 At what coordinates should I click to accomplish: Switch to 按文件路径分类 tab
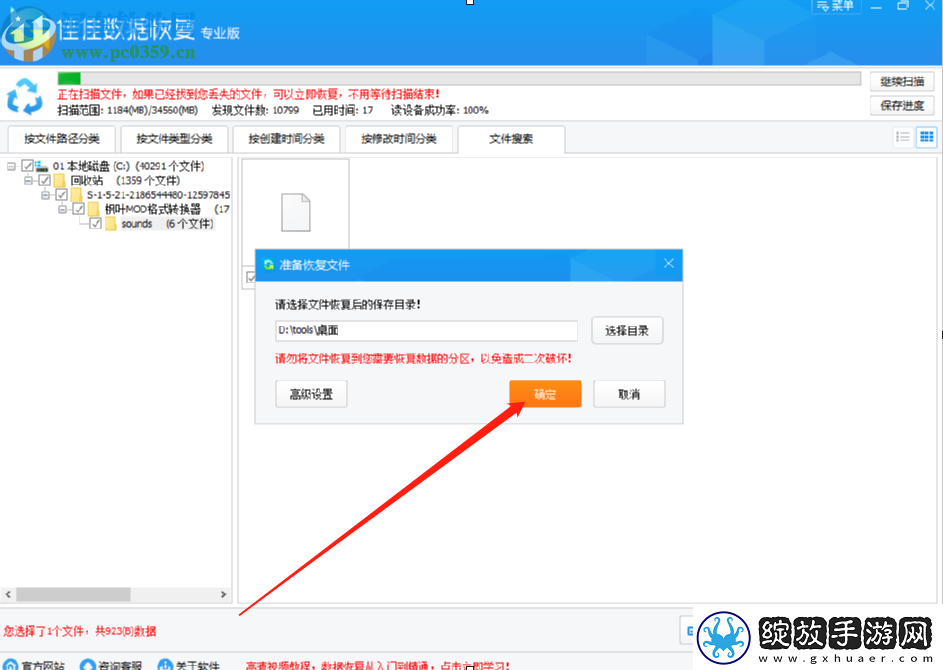[x=61, y=139]
